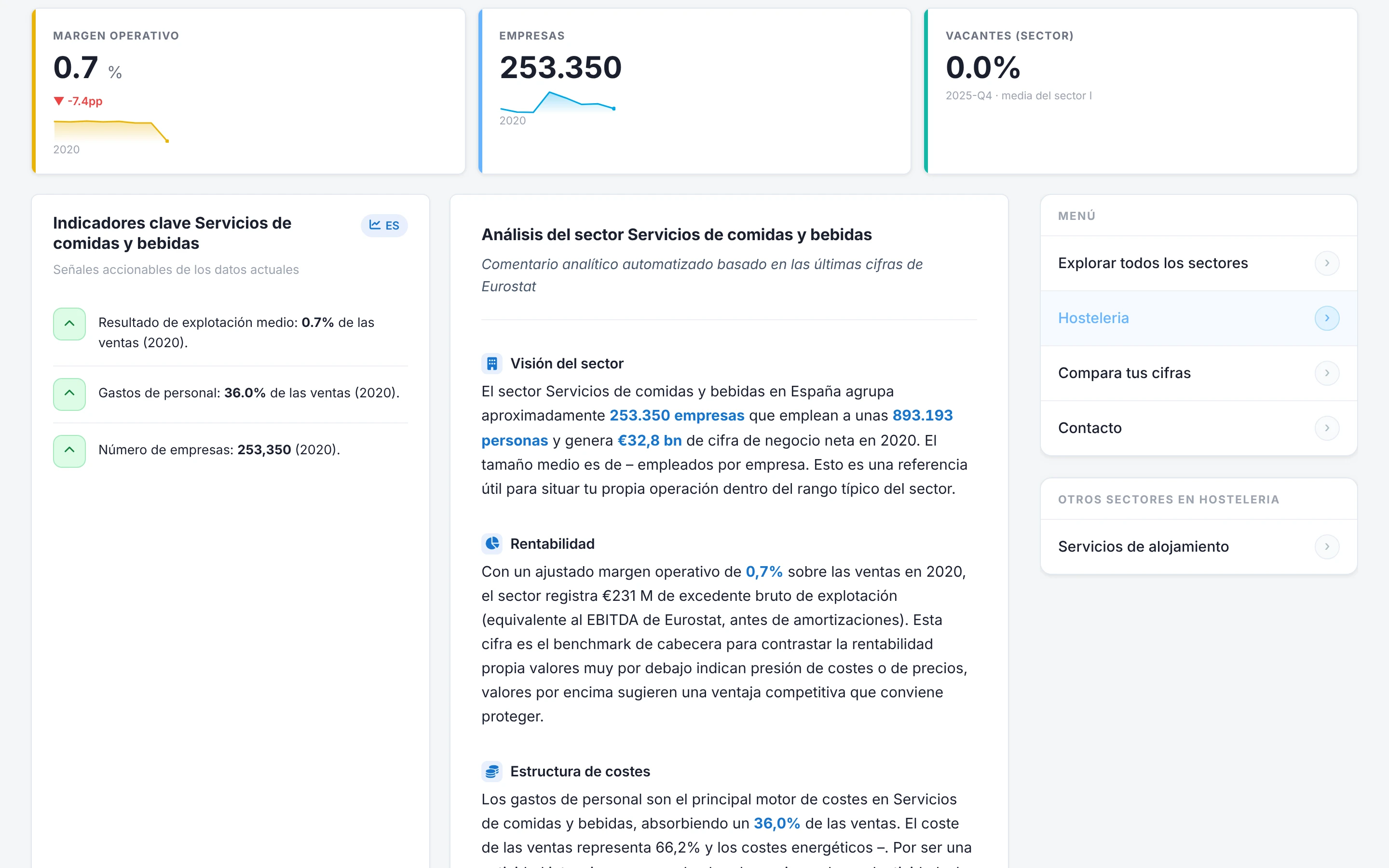Viewport: 1389px width, 868px height.
Task: Go to the Contacto menu entry
Action: (1198, 428)
